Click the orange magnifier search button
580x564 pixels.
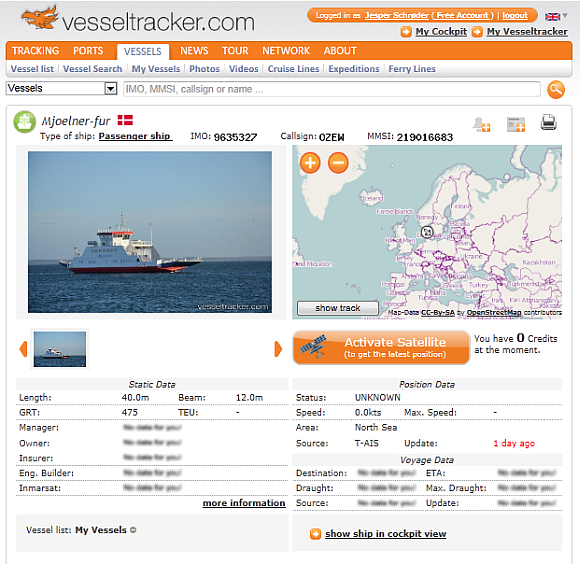pos(556,90)
